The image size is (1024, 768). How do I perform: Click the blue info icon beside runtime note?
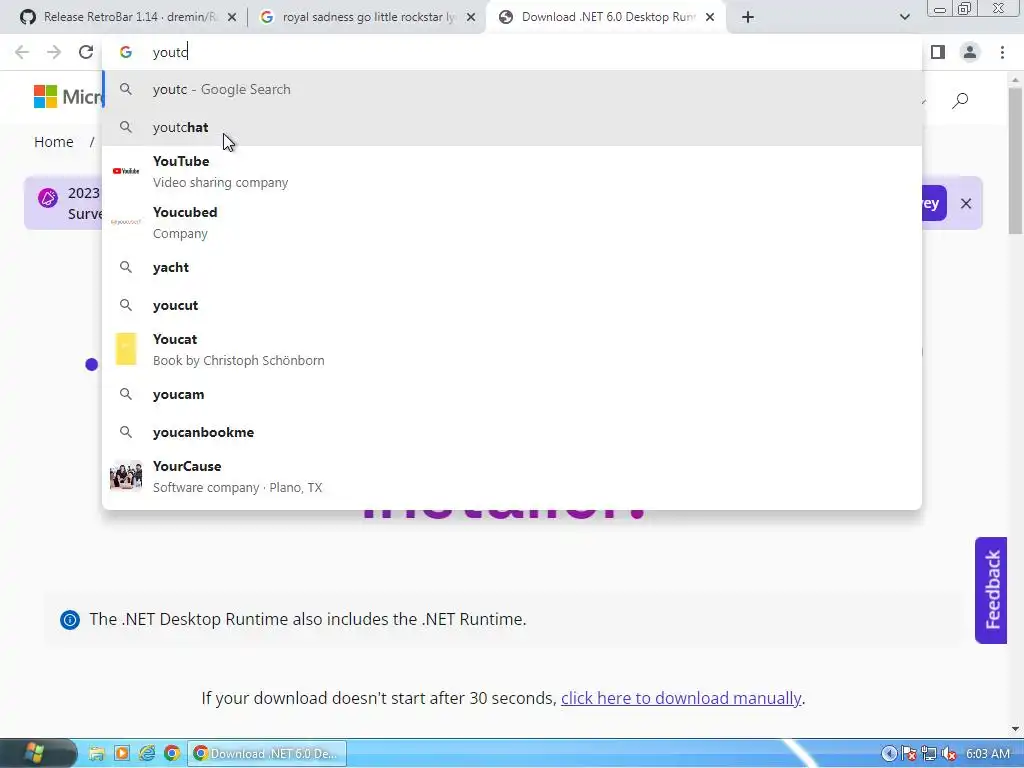(x=70, y=619)
